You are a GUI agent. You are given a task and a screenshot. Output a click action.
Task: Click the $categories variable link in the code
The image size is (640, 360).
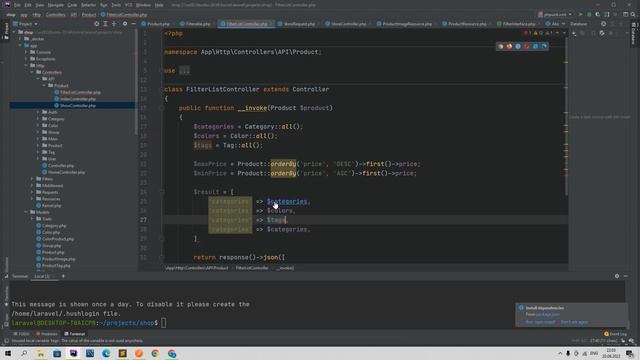(287, 201)
